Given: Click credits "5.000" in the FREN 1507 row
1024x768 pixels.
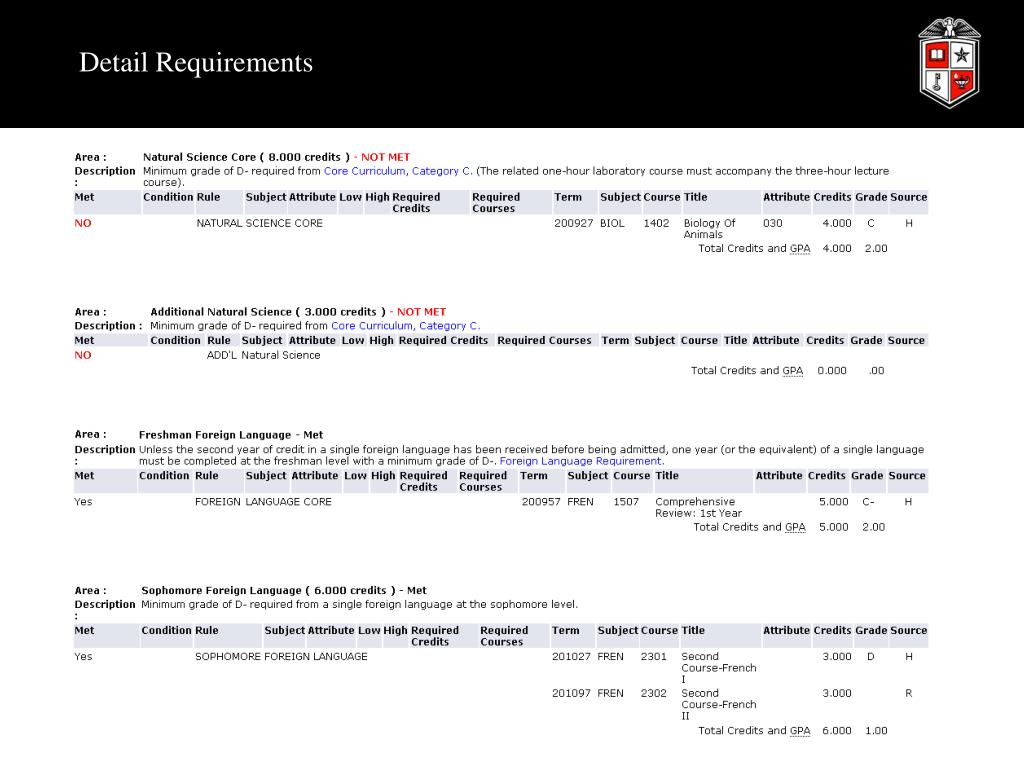Looking at the screenshot, I should tap(834, 502).
